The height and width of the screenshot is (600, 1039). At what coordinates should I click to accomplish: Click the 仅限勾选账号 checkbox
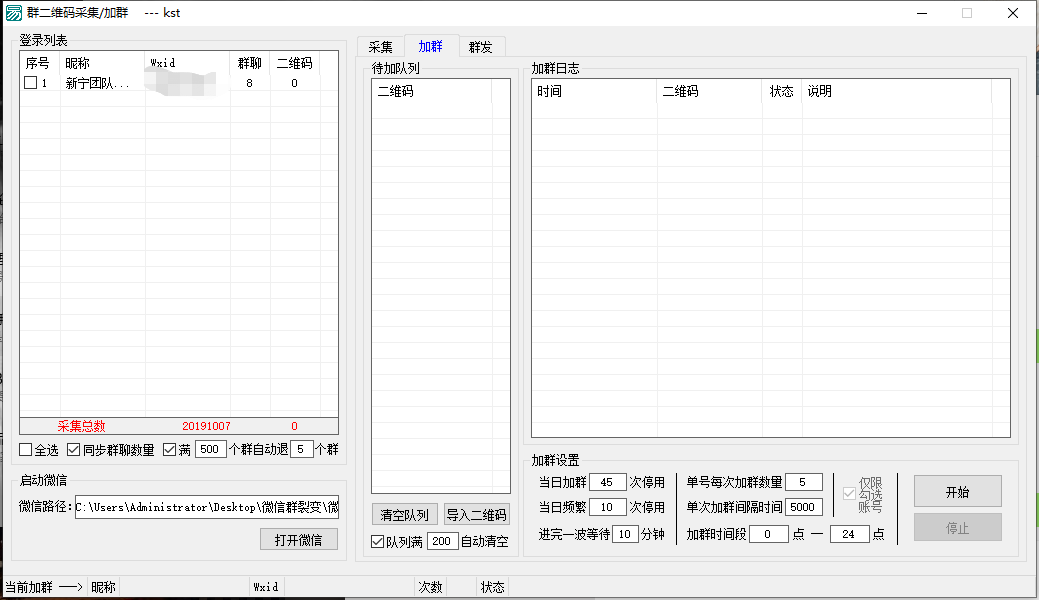pyautogui.click(x=849, y=493)
